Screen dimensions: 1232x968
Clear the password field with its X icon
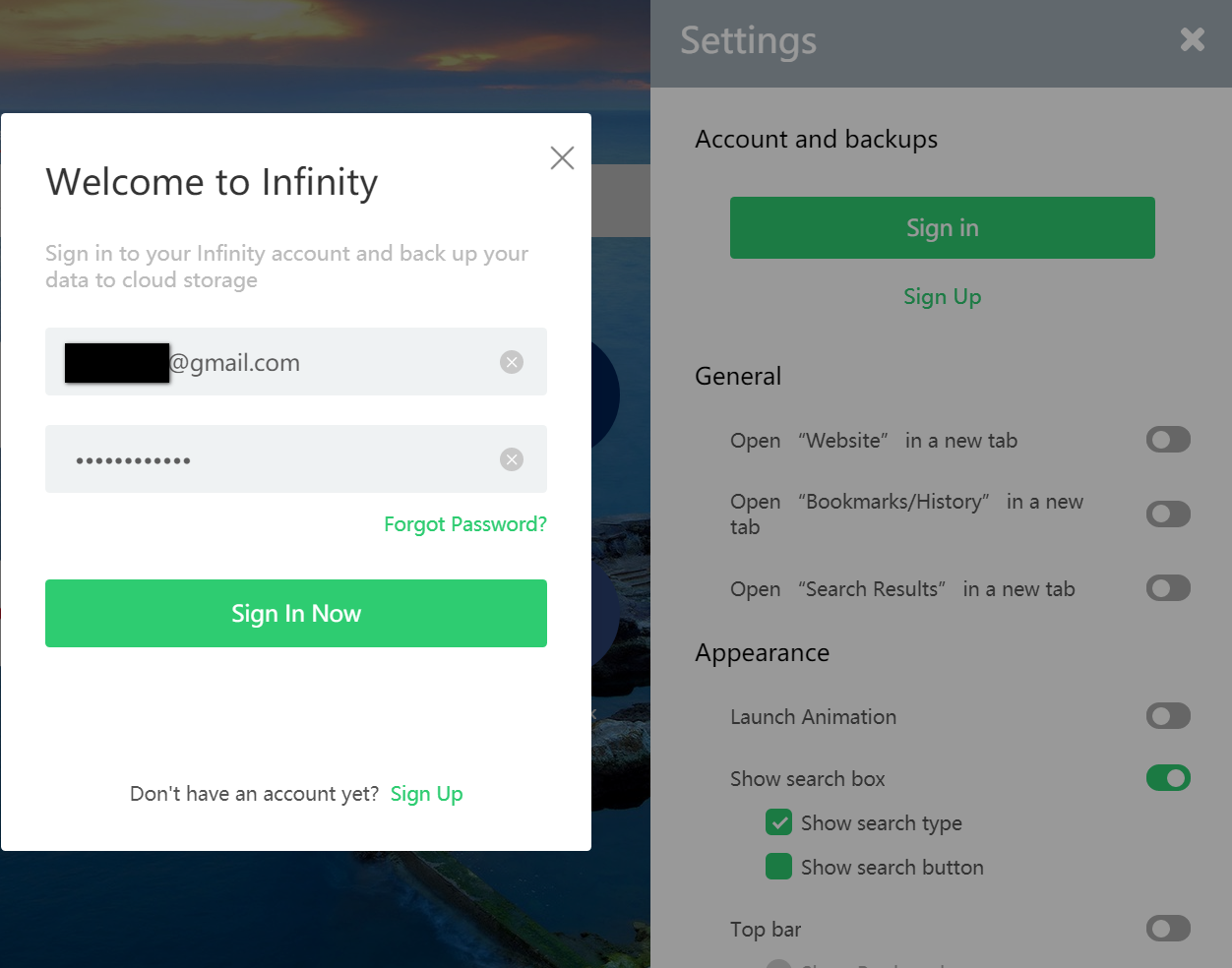(512, 459)
